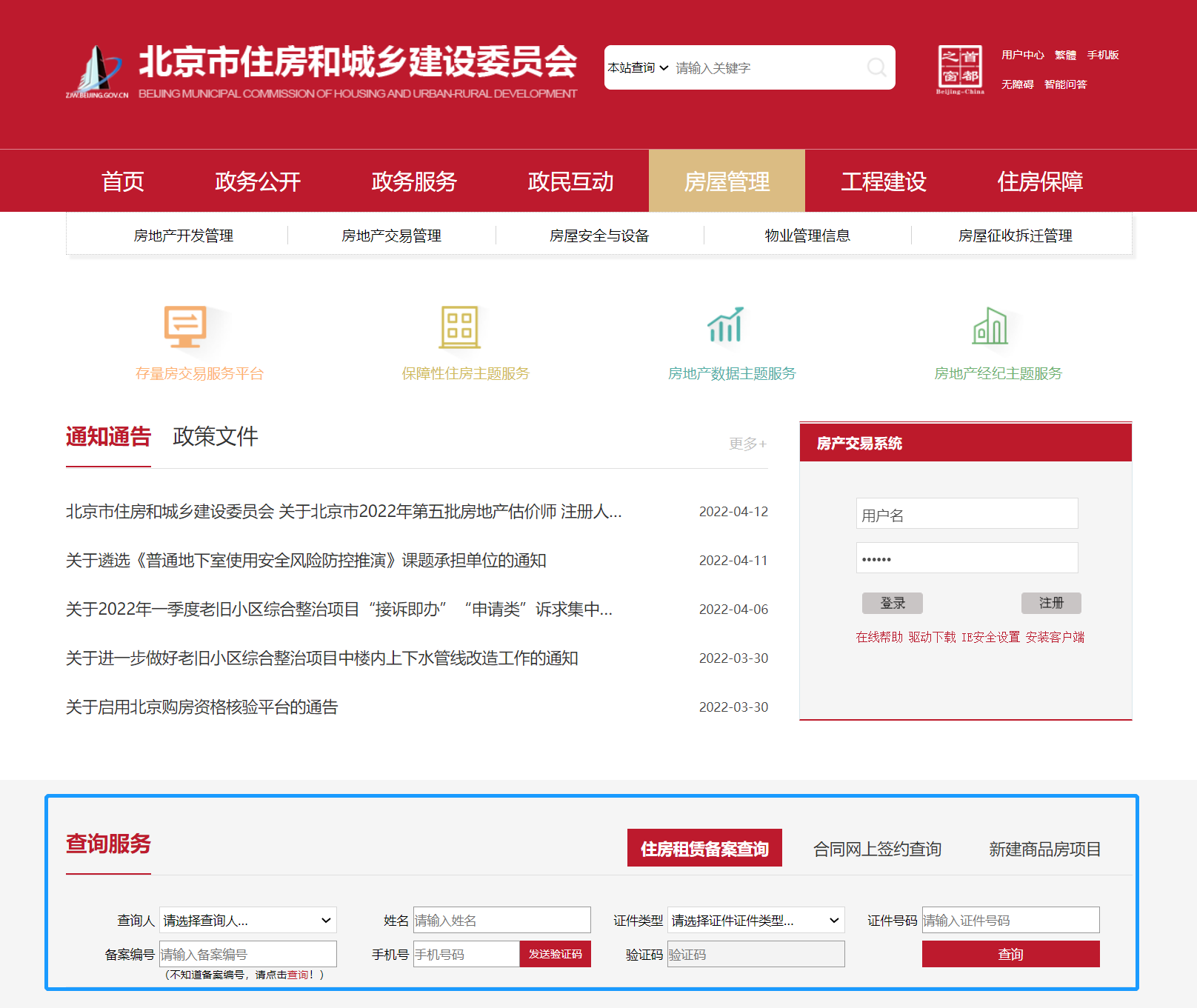Click the Beijing housing commission logo icon

pyautogui.click(x=97, y=72)
